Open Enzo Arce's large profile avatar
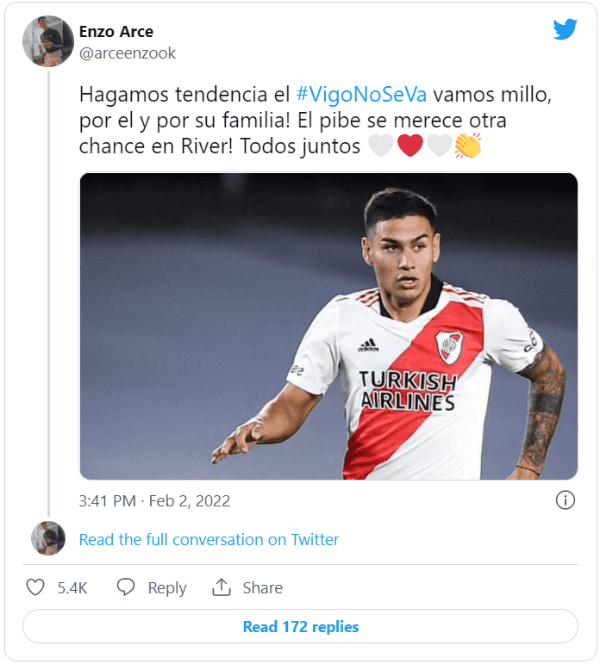 [x=48, y=41]
